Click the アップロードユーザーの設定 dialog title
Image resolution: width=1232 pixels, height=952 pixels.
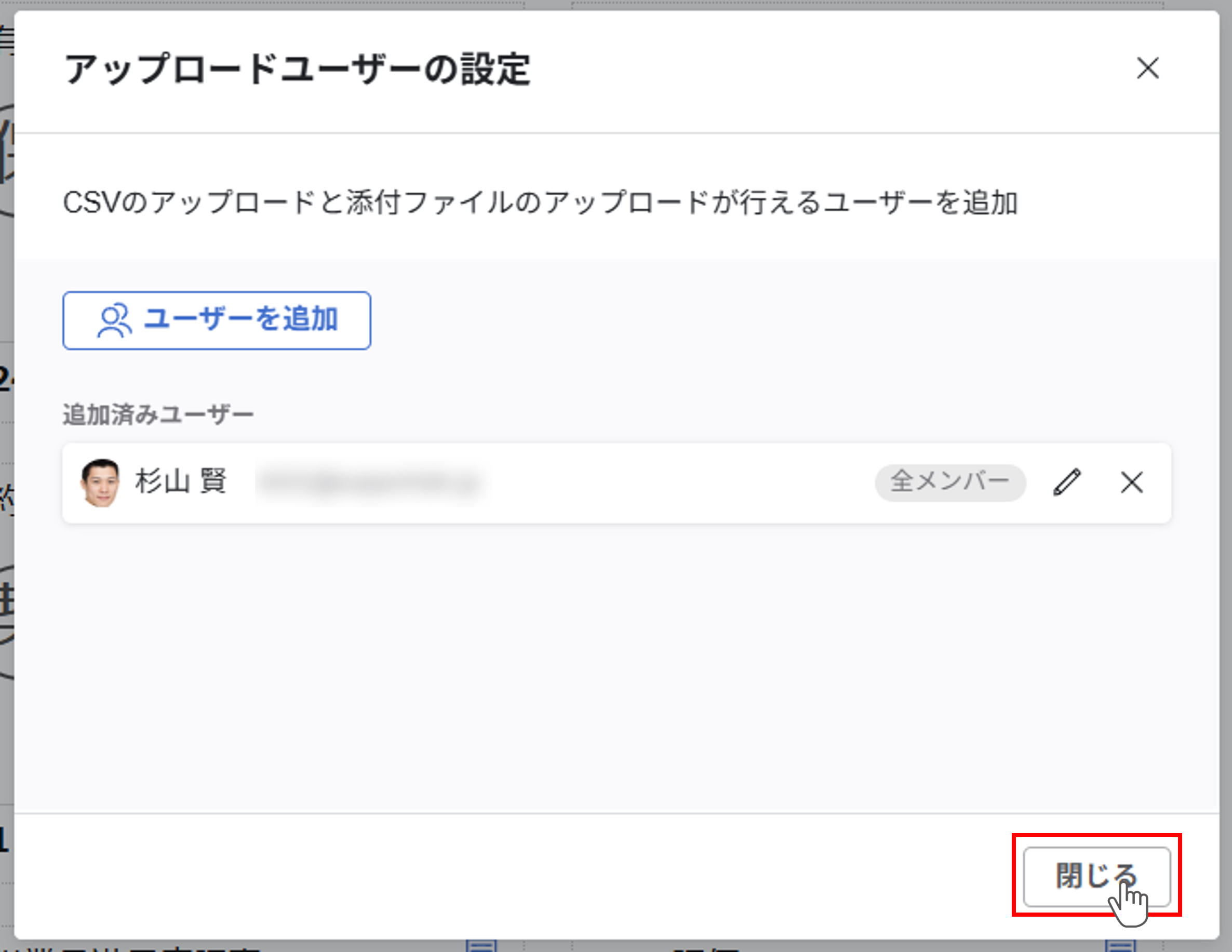pyautogui.click(x=297, y=70)
